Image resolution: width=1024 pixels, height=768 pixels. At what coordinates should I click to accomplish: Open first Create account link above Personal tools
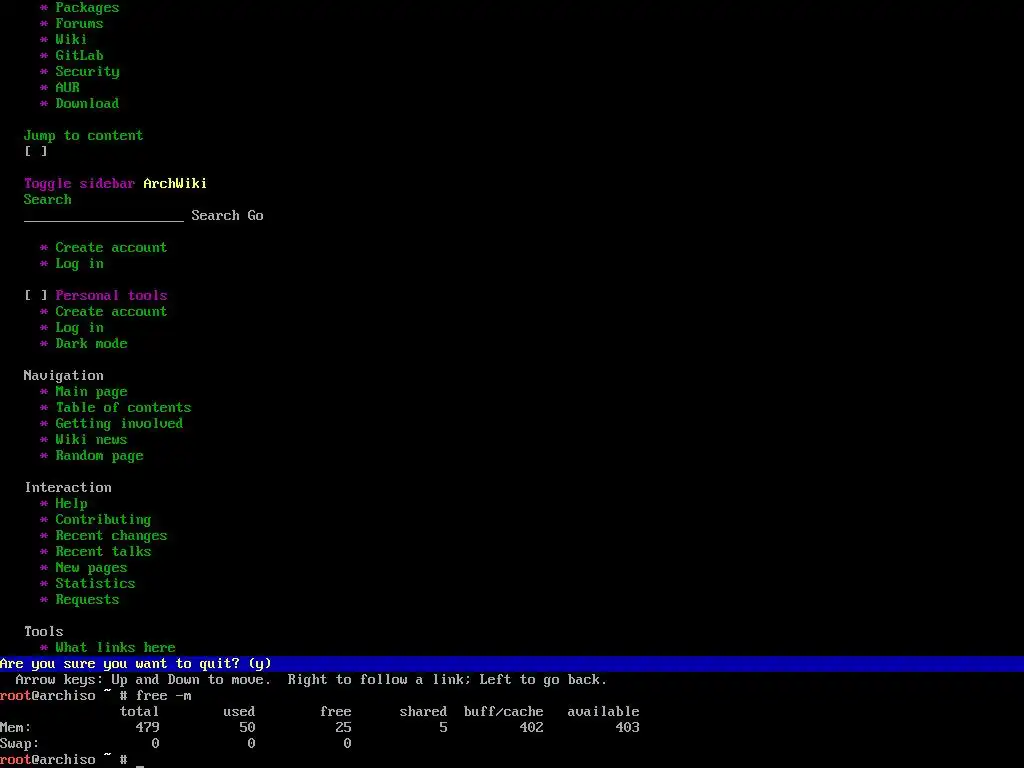tap(111, 248)
